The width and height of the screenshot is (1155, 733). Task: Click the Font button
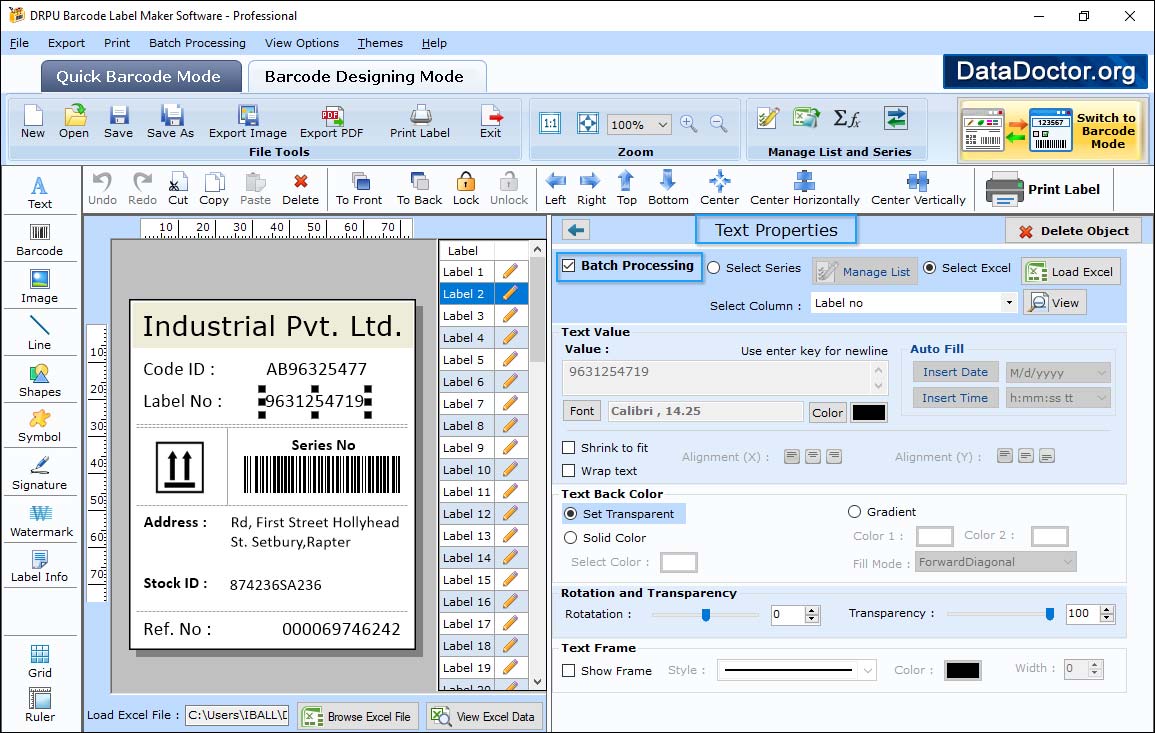(x=582, y=411)
